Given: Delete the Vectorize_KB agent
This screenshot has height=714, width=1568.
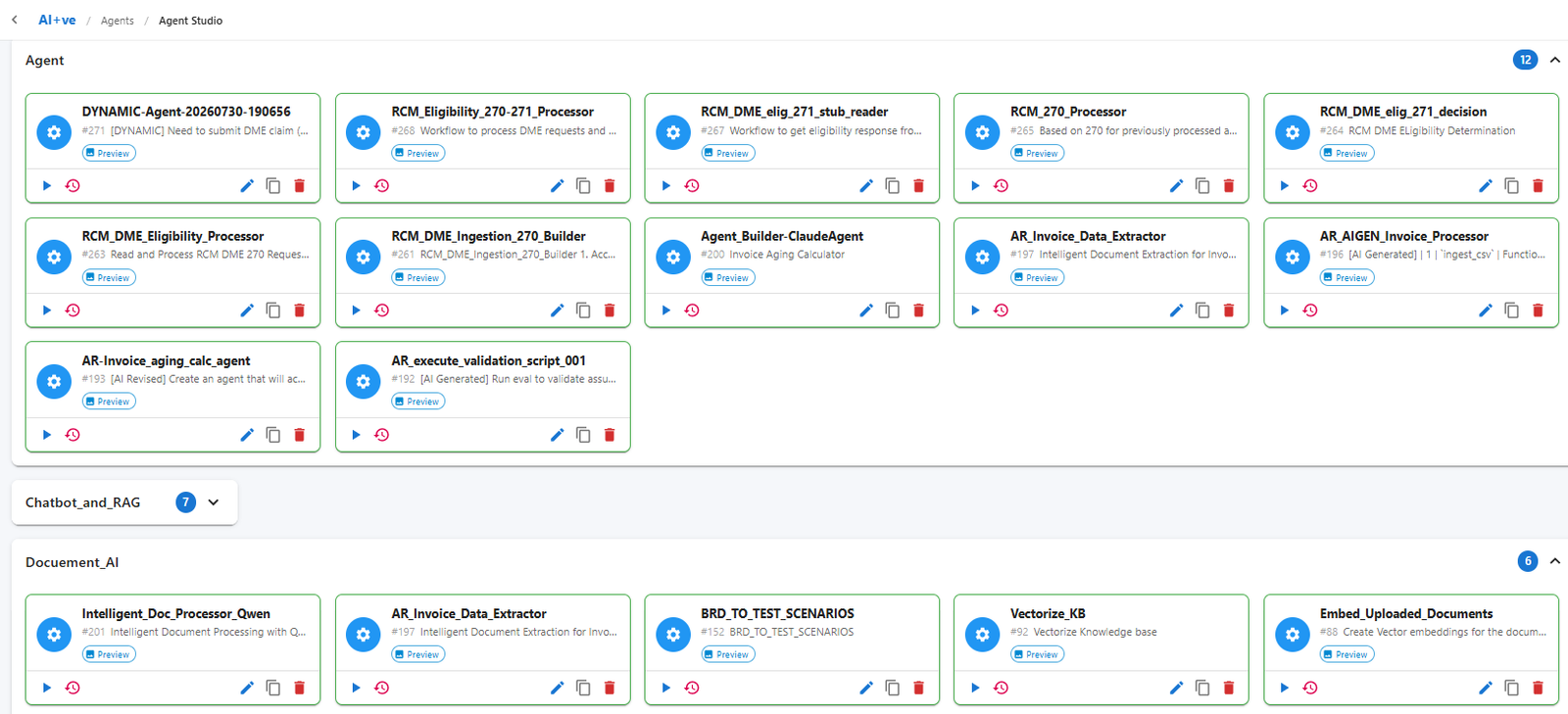Looking at the screenshot, I should click(x=1229, y=688).
